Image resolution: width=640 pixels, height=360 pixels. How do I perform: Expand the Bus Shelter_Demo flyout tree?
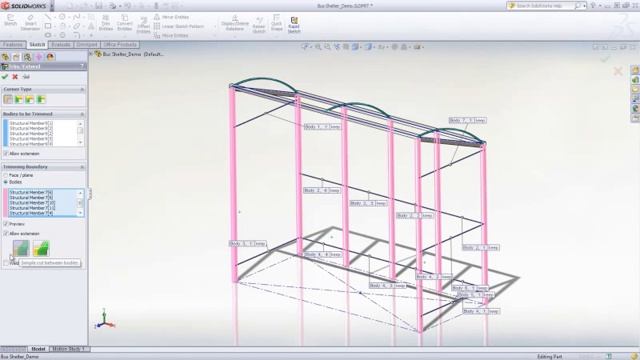(x=92, y=53)
